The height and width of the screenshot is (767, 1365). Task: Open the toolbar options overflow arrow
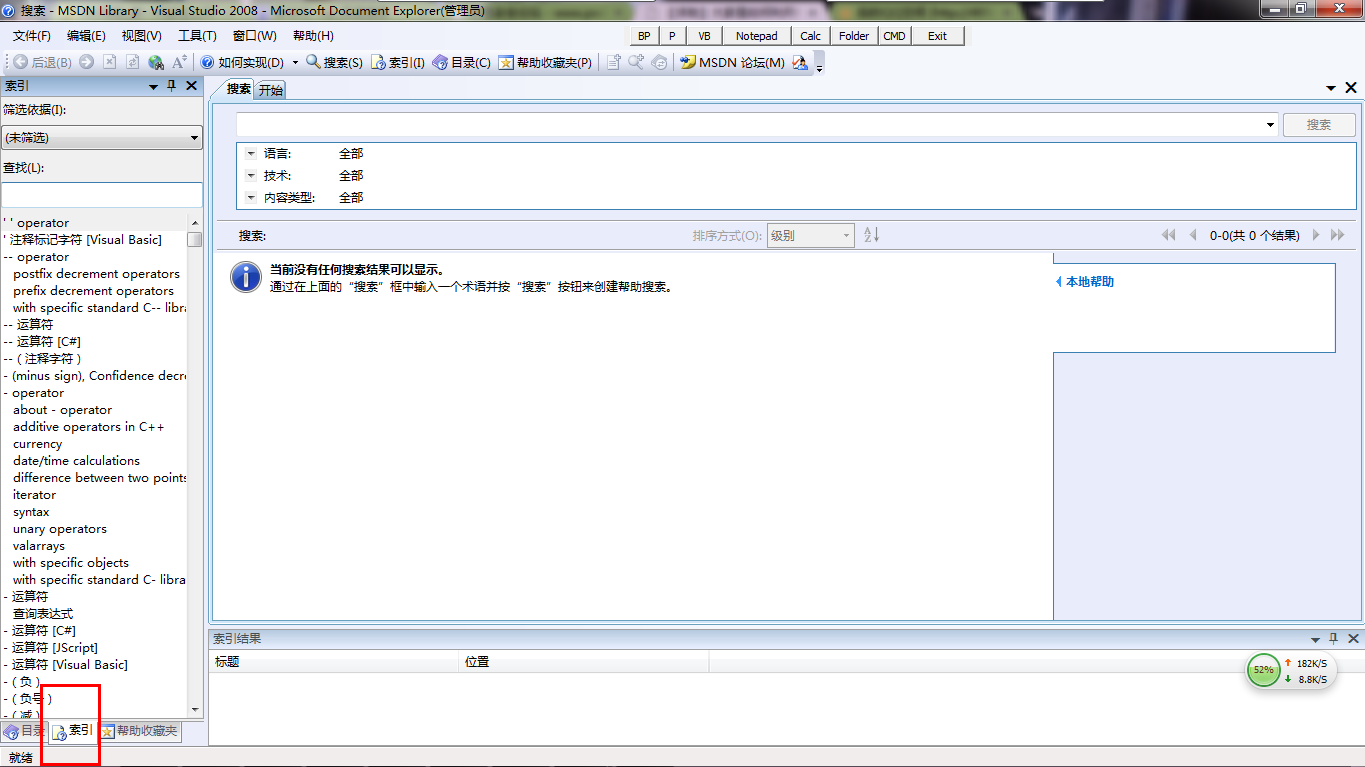click(820, 66)
